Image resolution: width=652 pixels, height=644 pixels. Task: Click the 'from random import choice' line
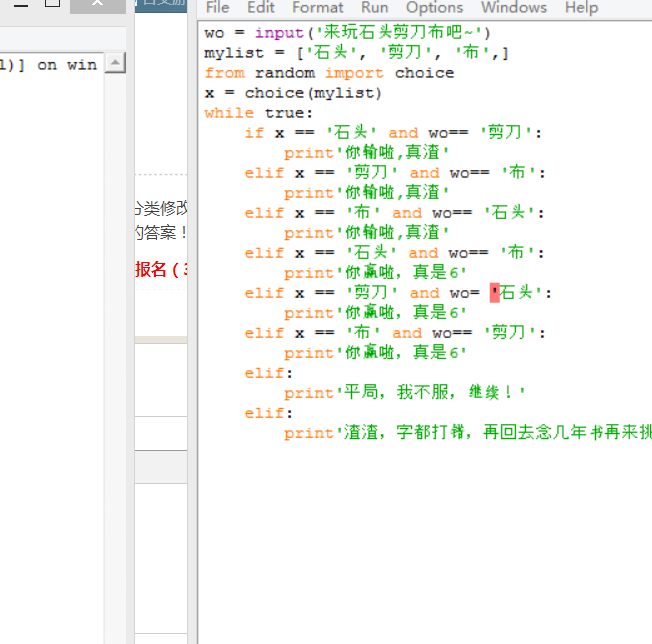click(328, 73)
